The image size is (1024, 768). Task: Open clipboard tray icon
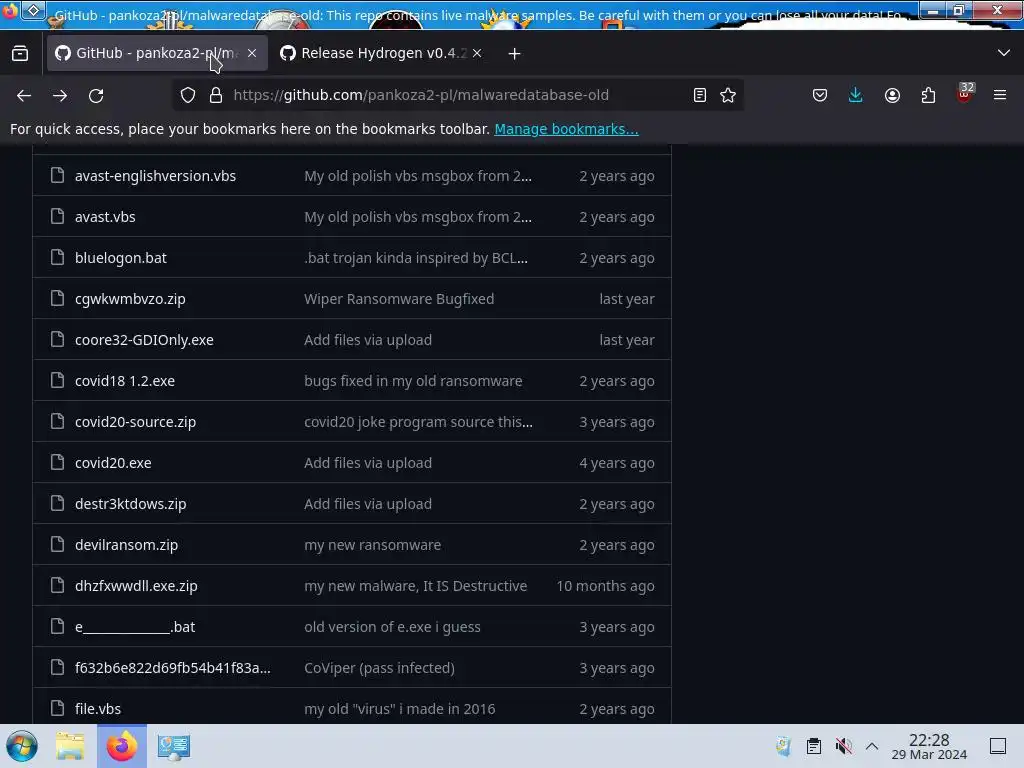pos(814,746)
